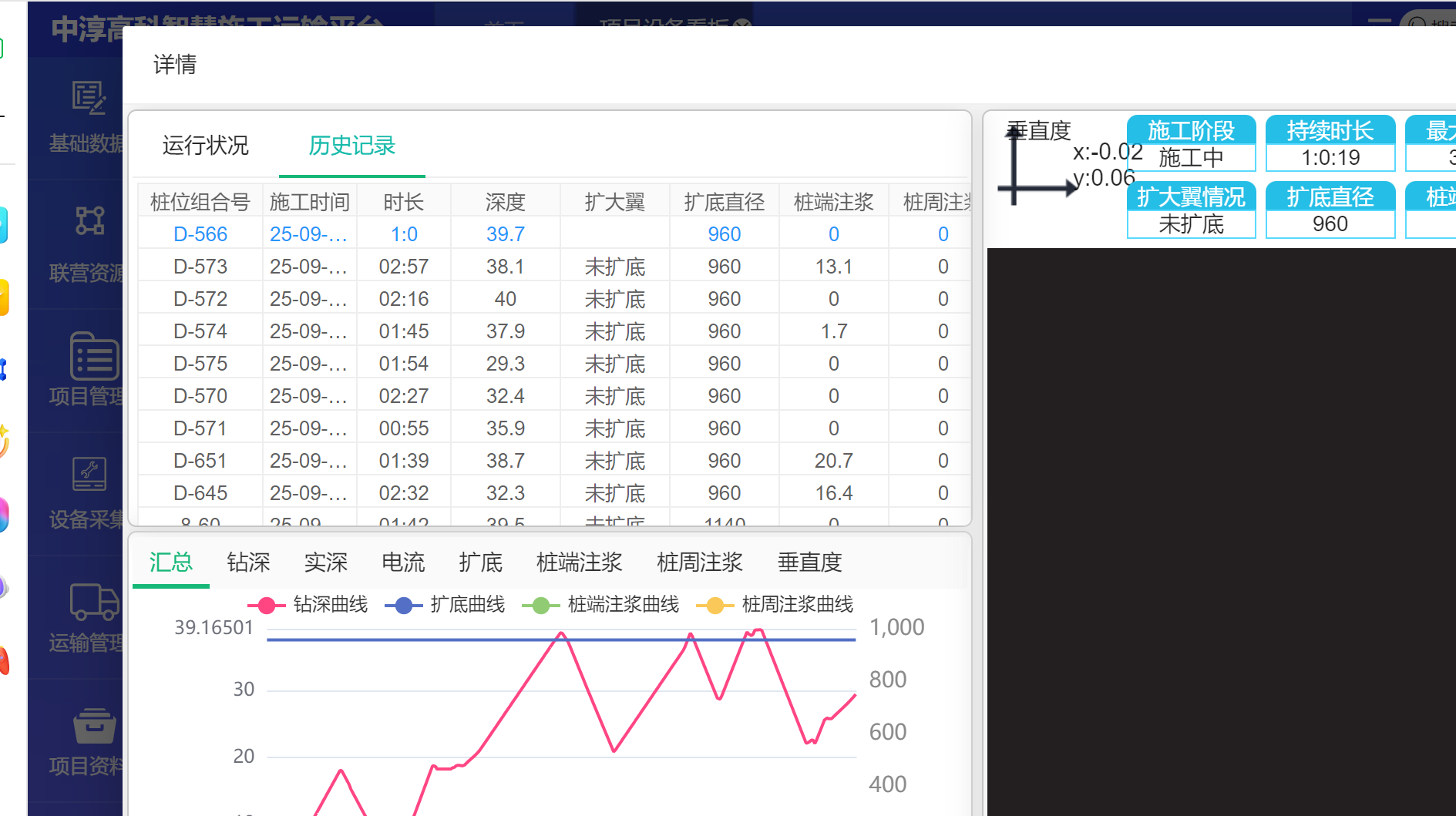Viewport: 1456px width, 816px height.
Task: Open the 电流 chart tab
Action: pyautogui.click(x=403, y=562)
